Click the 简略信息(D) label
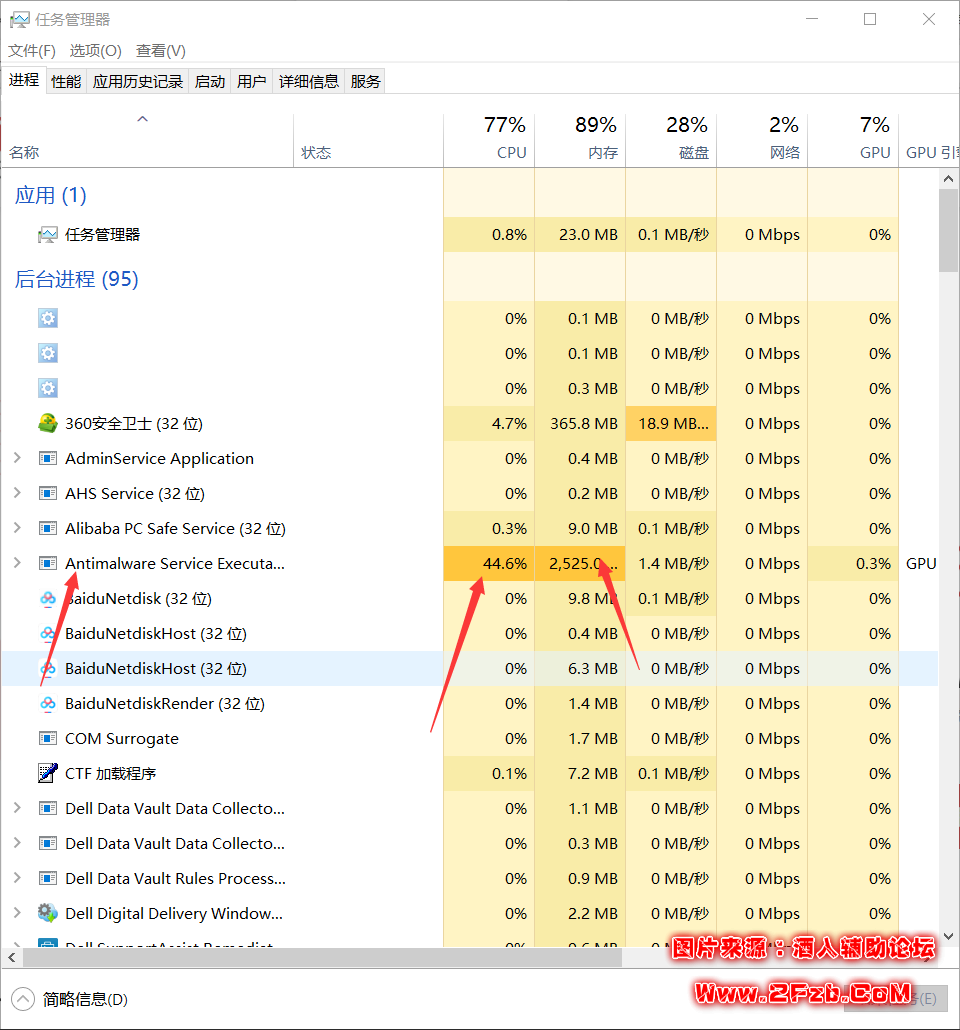 pos(85,999)
